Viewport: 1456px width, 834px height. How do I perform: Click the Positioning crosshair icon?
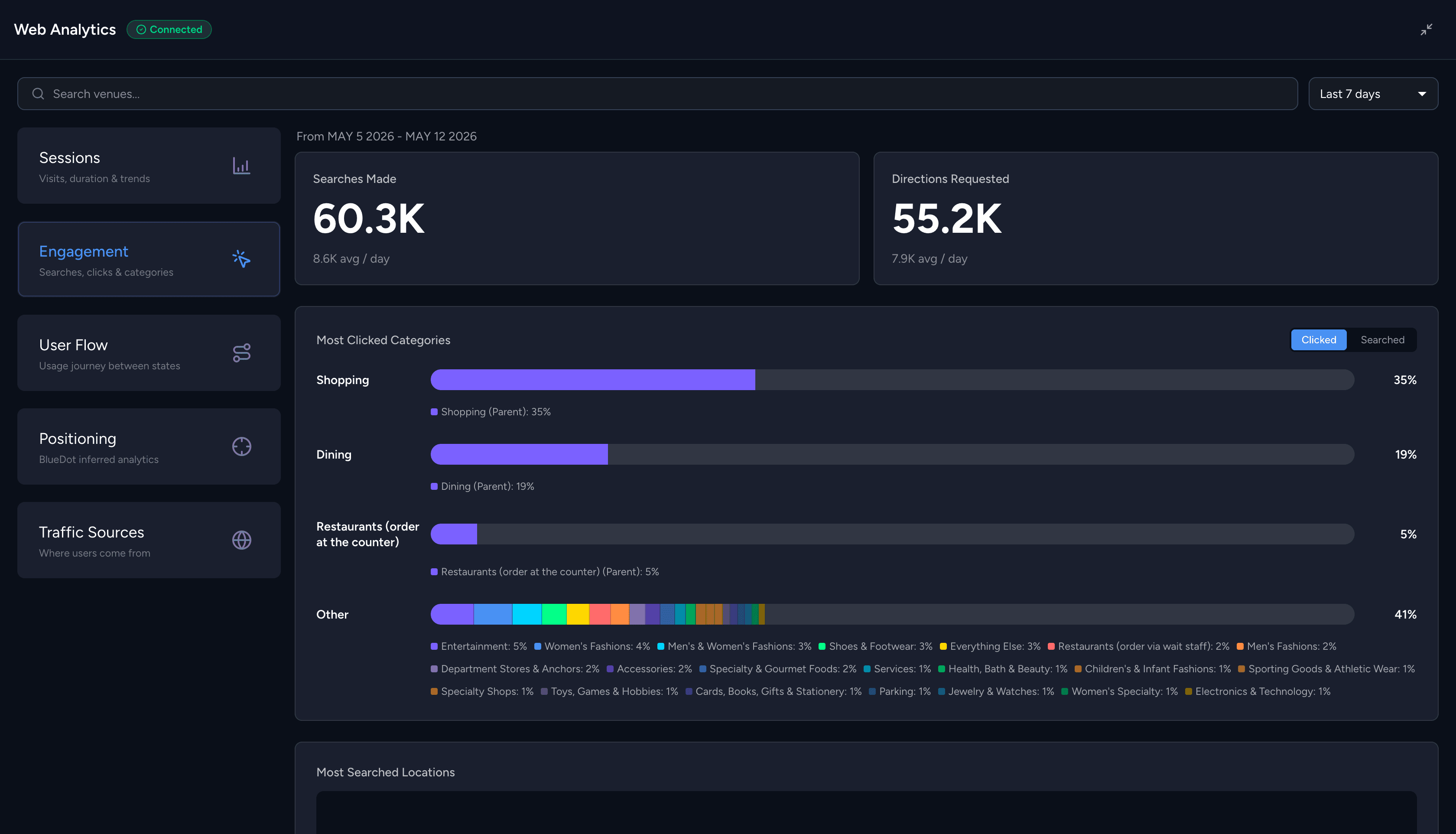tap(241, 446)
